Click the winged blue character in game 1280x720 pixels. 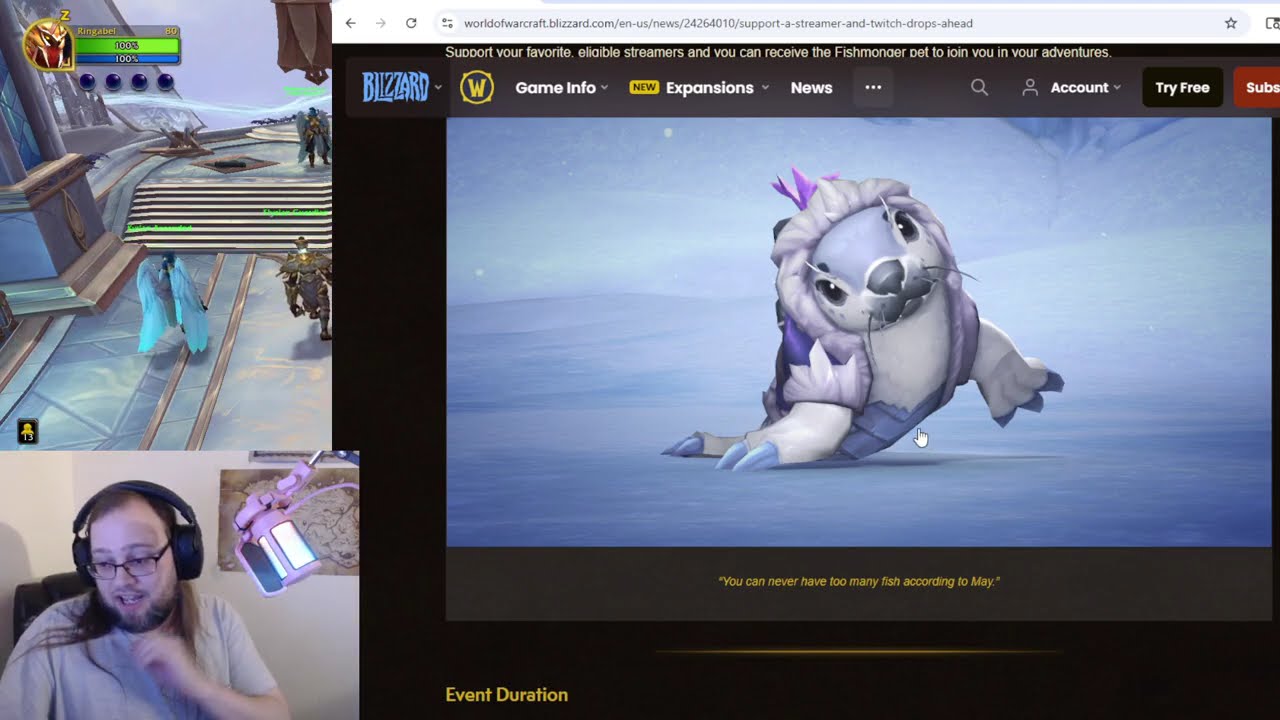[x=174, y=302]
